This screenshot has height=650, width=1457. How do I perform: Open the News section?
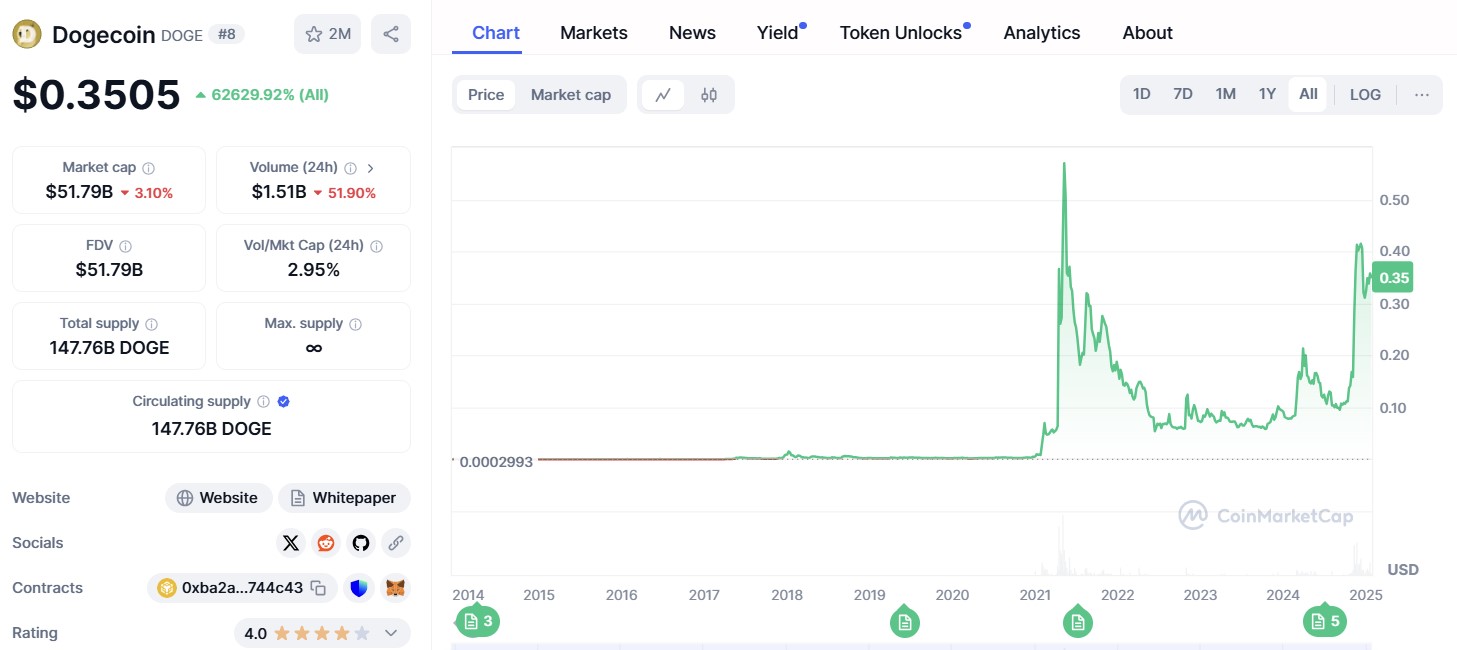click(691, 32)
